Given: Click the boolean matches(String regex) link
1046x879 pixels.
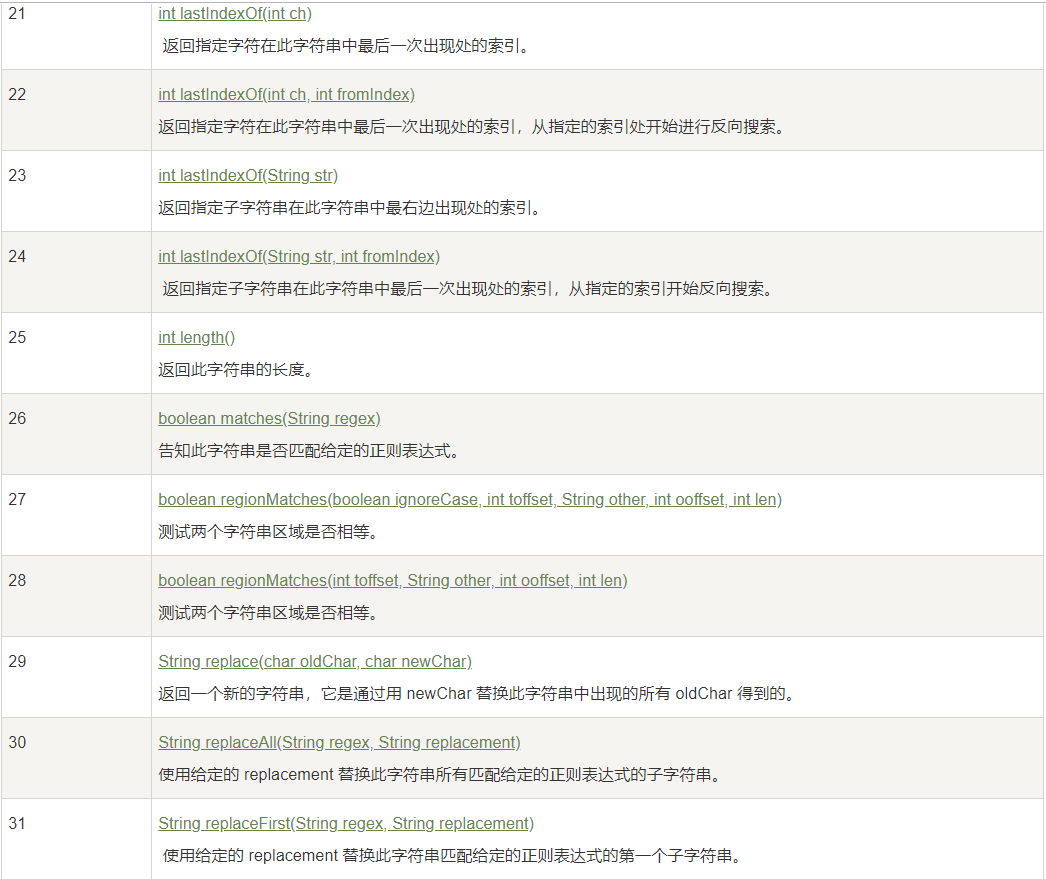Looking at the screenshot, I should click(269, 418).
